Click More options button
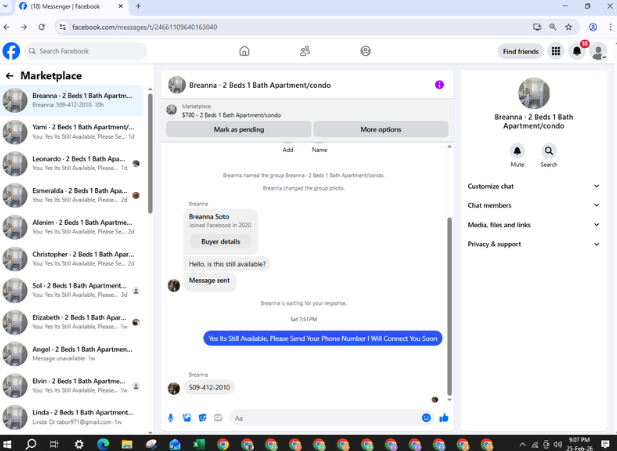This screenshot has height=451, width=617. tap(381, 129)
